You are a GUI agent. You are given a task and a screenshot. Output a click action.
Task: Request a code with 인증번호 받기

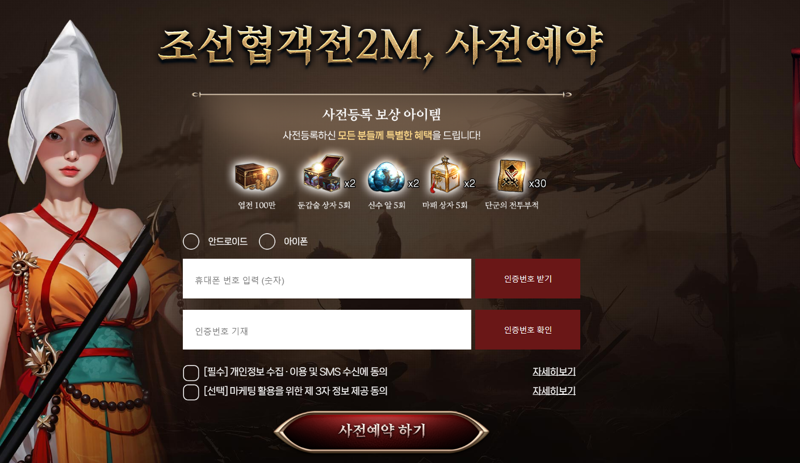[x=528, y=279]
